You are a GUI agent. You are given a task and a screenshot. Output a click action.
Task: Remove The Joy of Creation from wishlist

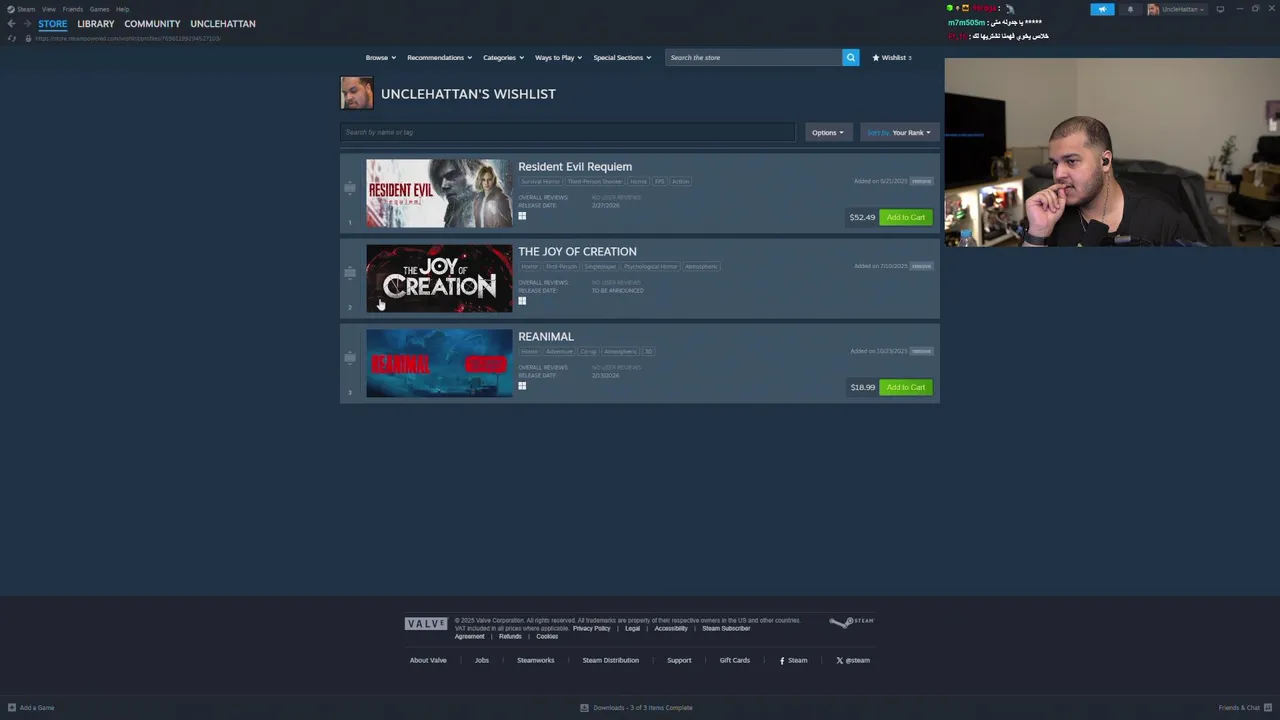tap(921, 266)
